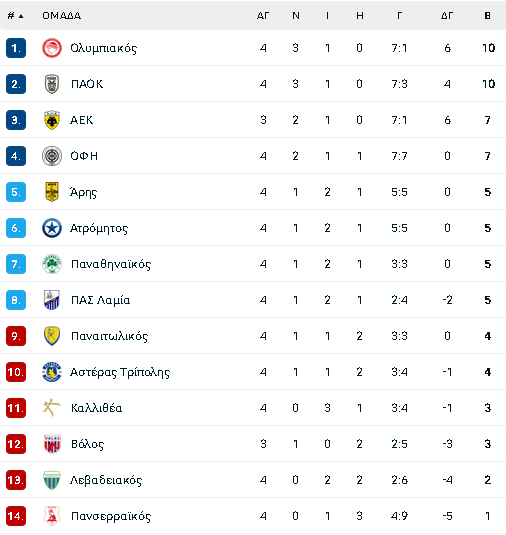The image size is (506, 535).
Task: Sort table by the # position column
Action: pos(15,16)
